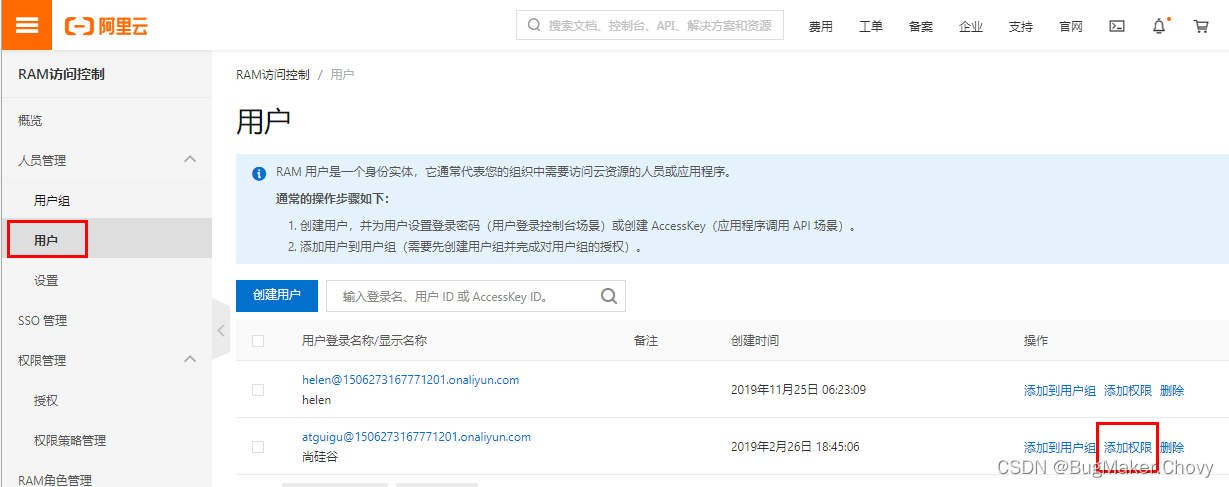Open helen@1506273167771201.onaliyun.com user link
Viewport: 1229px width, 487px height.
pos(410,380)
